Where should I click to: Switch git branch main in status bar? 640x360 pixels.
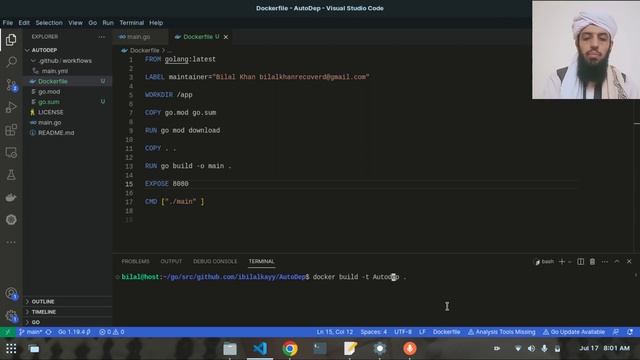click(30, 332)
